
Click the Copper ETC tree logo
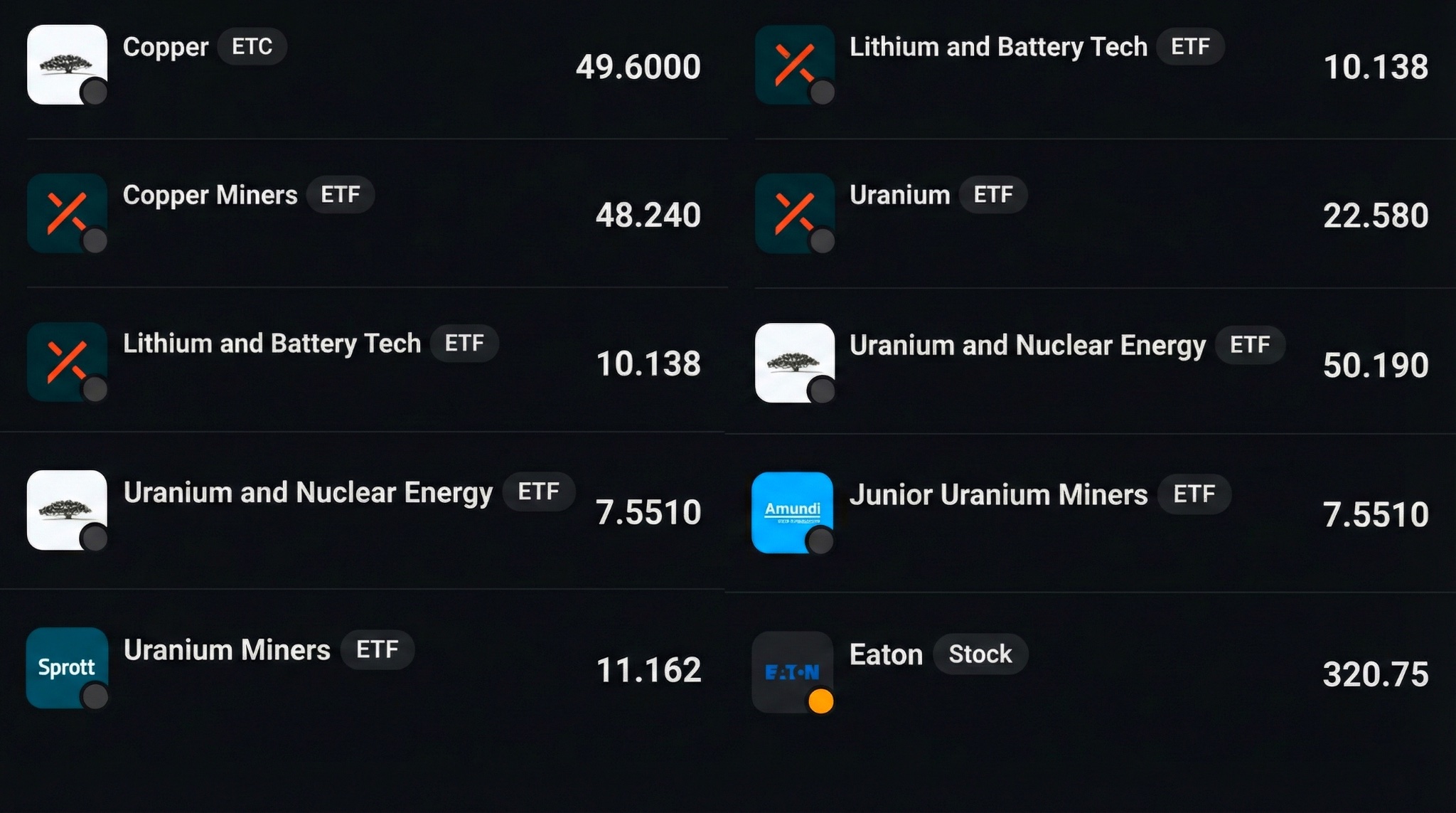pyautogui.click(x=67, y=65)
